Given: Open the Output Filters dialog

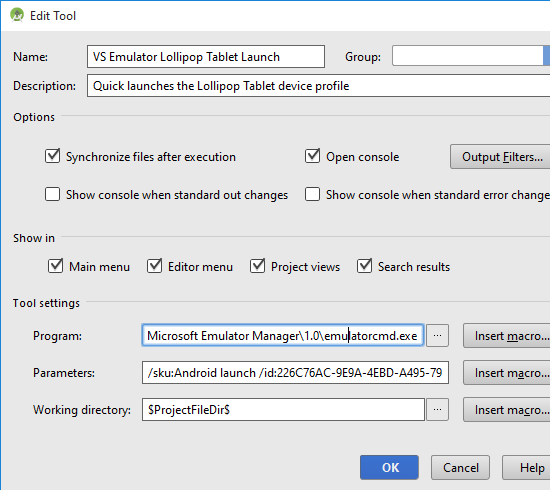Looking at the screenshot, I should click(500, 157).
